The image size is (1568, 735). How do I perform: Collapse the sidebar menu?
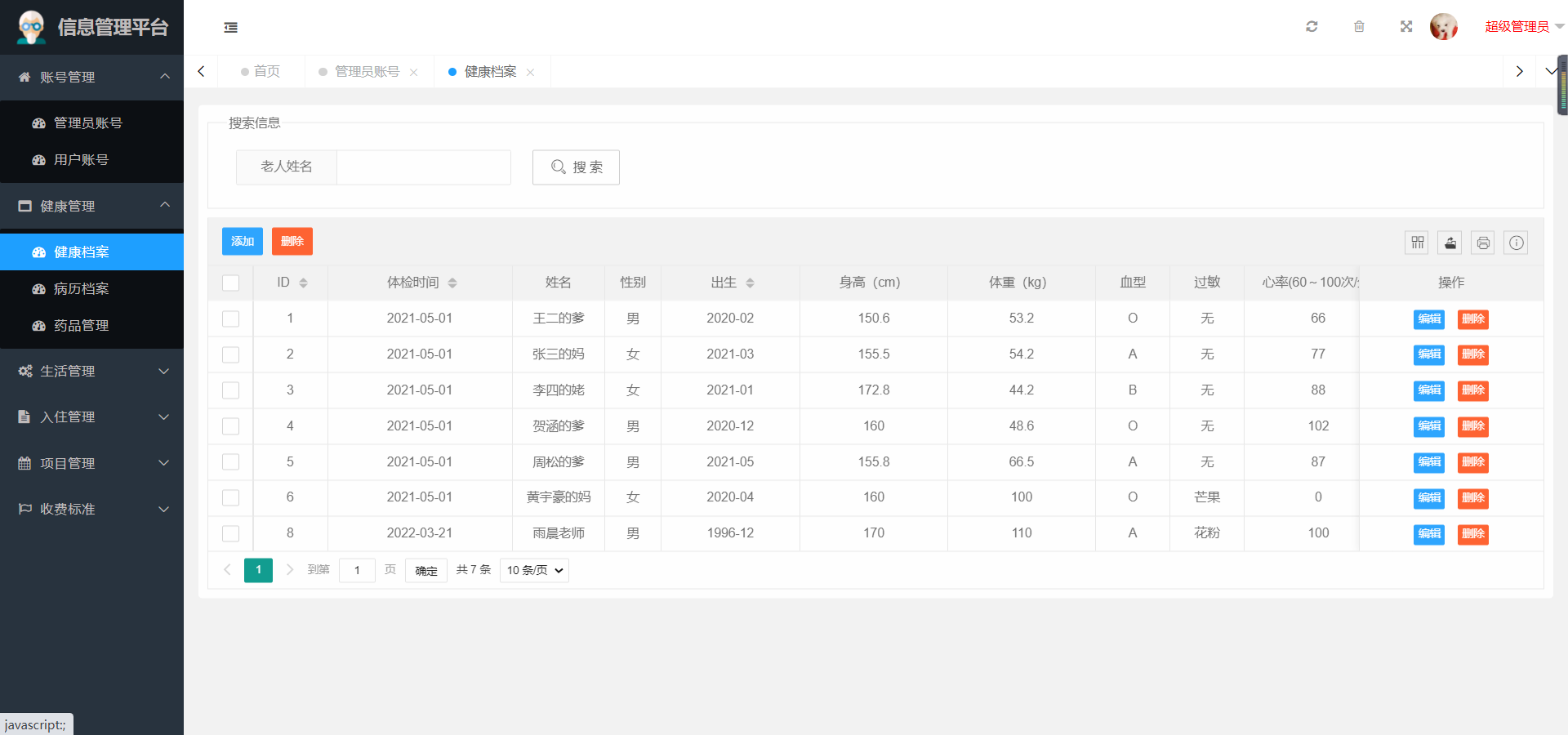pyautogui.click(x=230, y=27)
